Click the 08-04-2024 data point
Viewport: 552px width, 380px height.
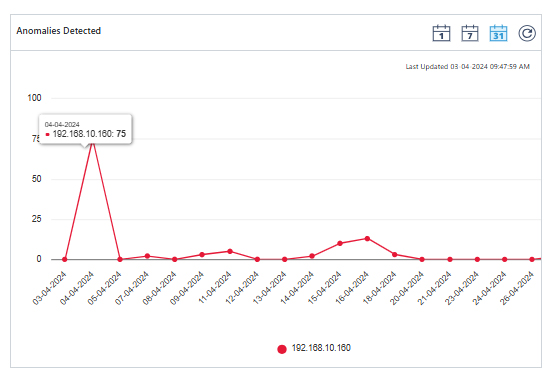tap(175, 260)
